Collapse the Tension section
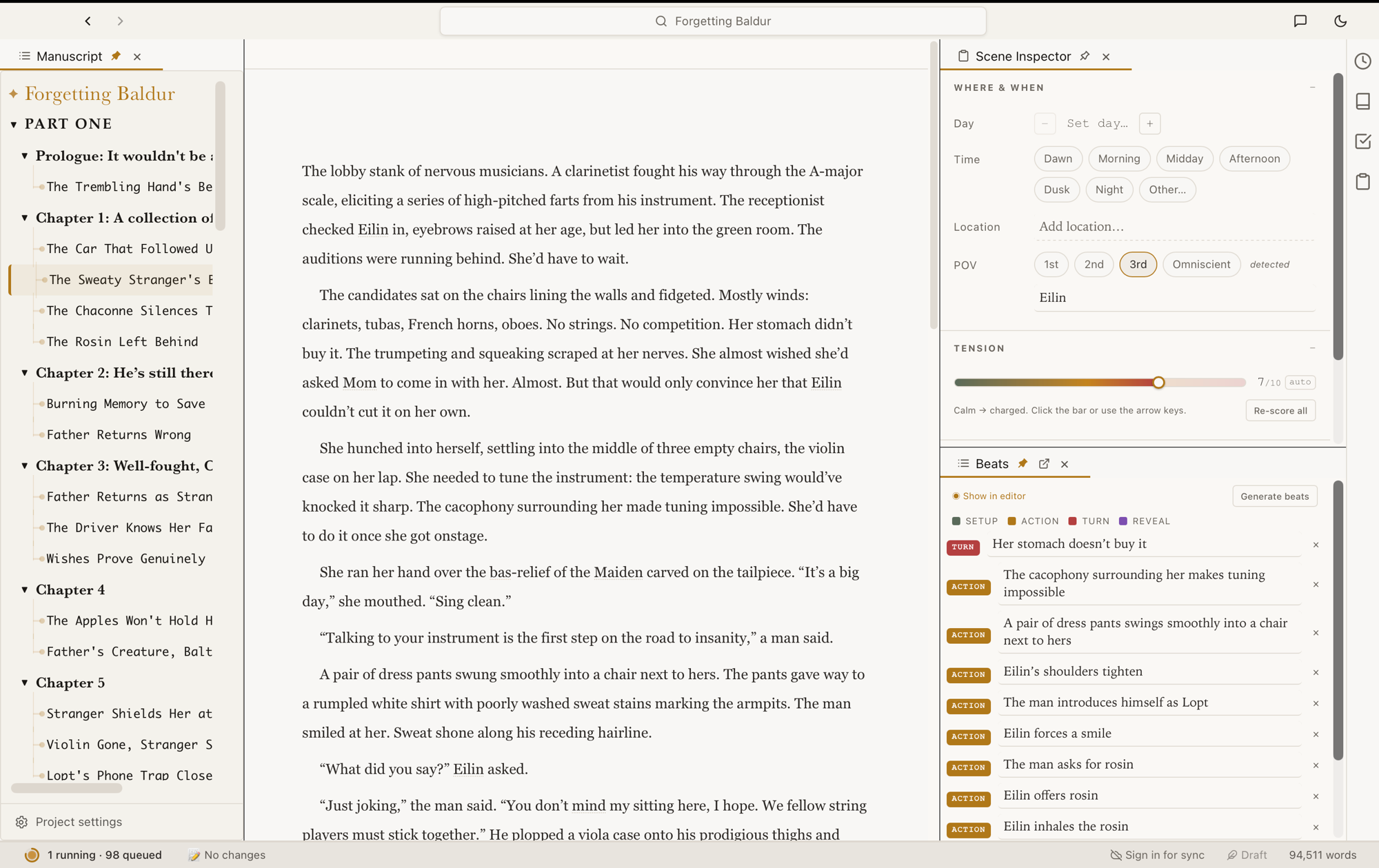The height and width of the screenshot is (868, 1379). (1312, 348)
